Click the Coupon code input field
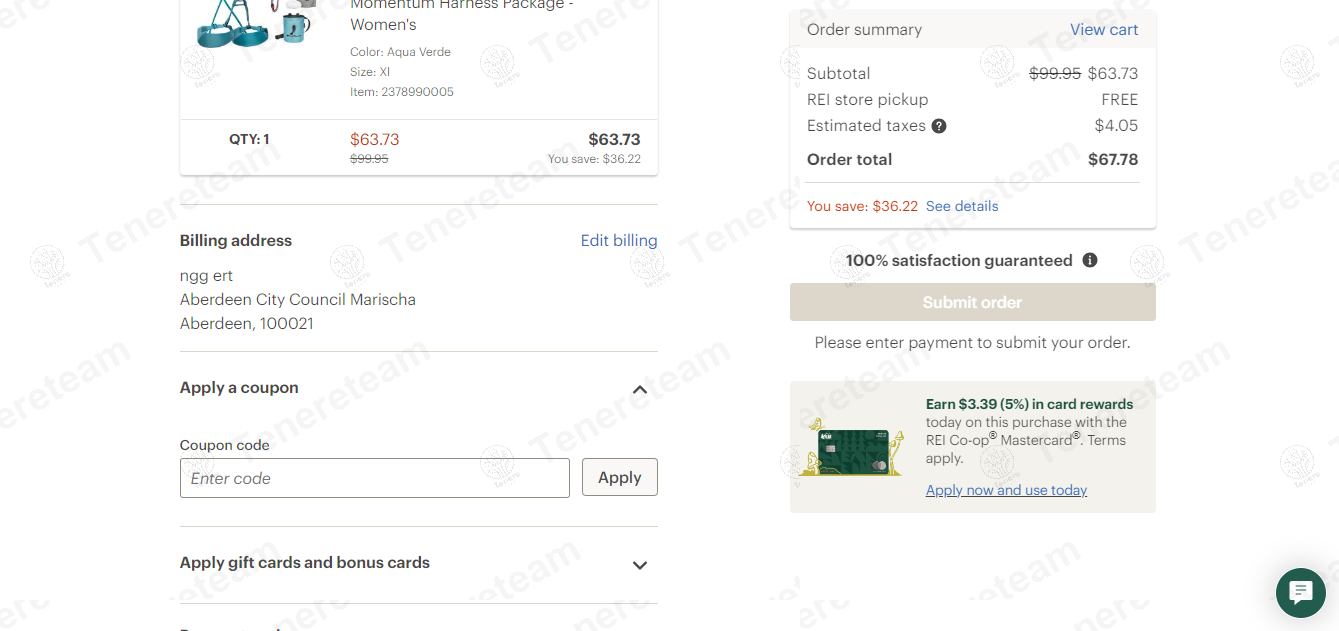 coord(375,478)
